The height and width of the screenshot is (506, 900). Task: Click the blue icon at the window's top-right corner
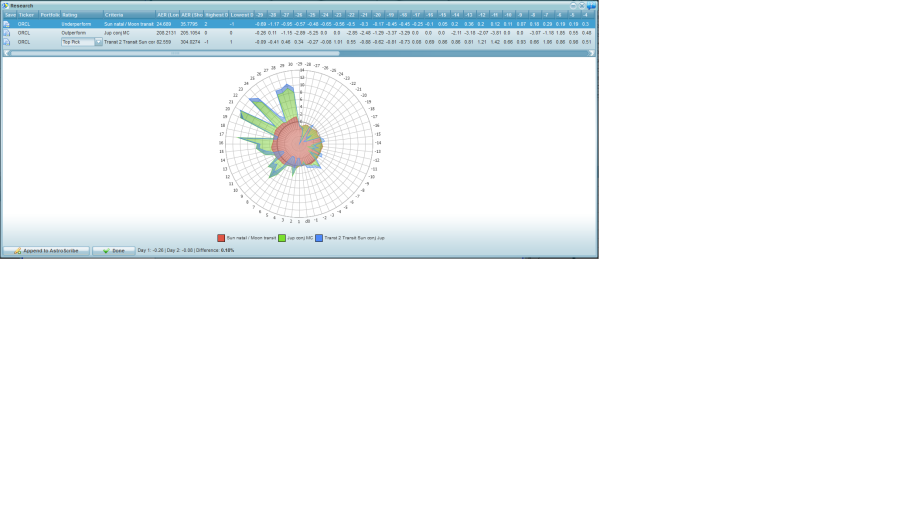point(592,6)
